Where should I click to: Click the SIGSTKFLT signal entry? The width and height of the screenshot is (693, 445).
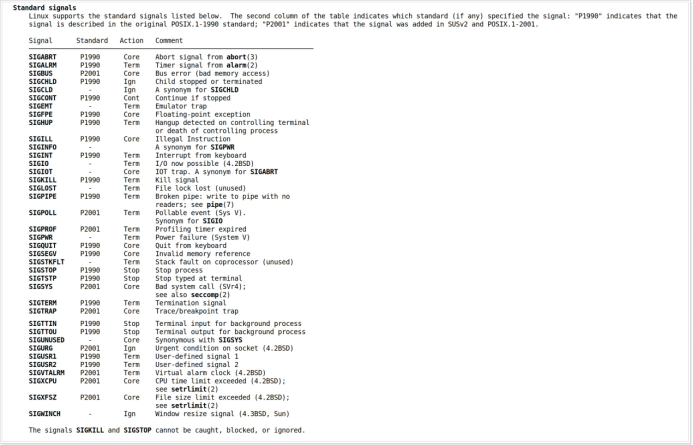46,262
